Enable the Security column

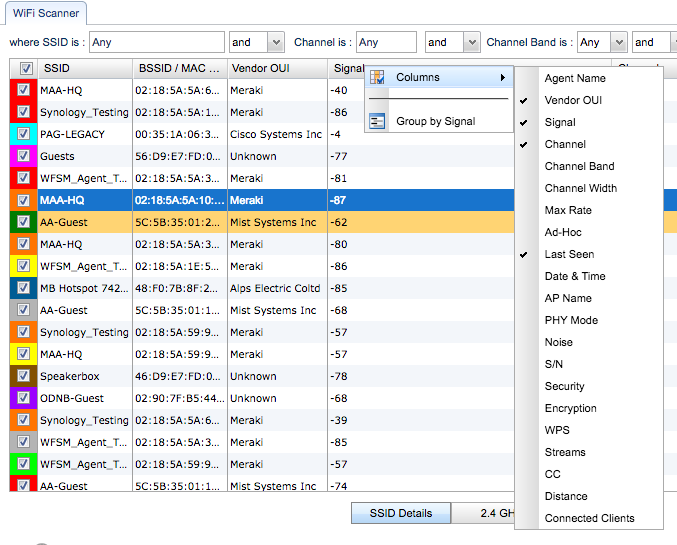tap(564, 387)
